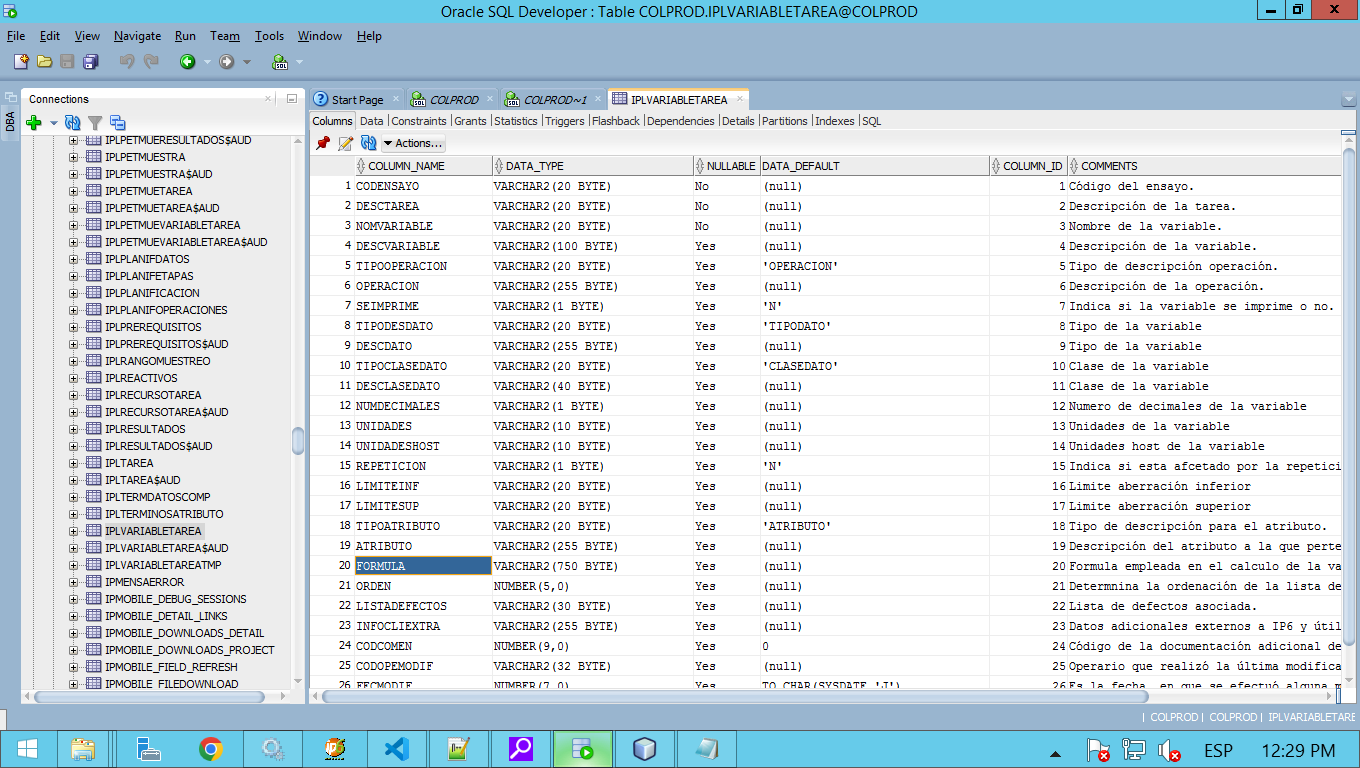Open the Navigate menu
The height and width of the screenshot is (768, 1360).
point(137,36)
